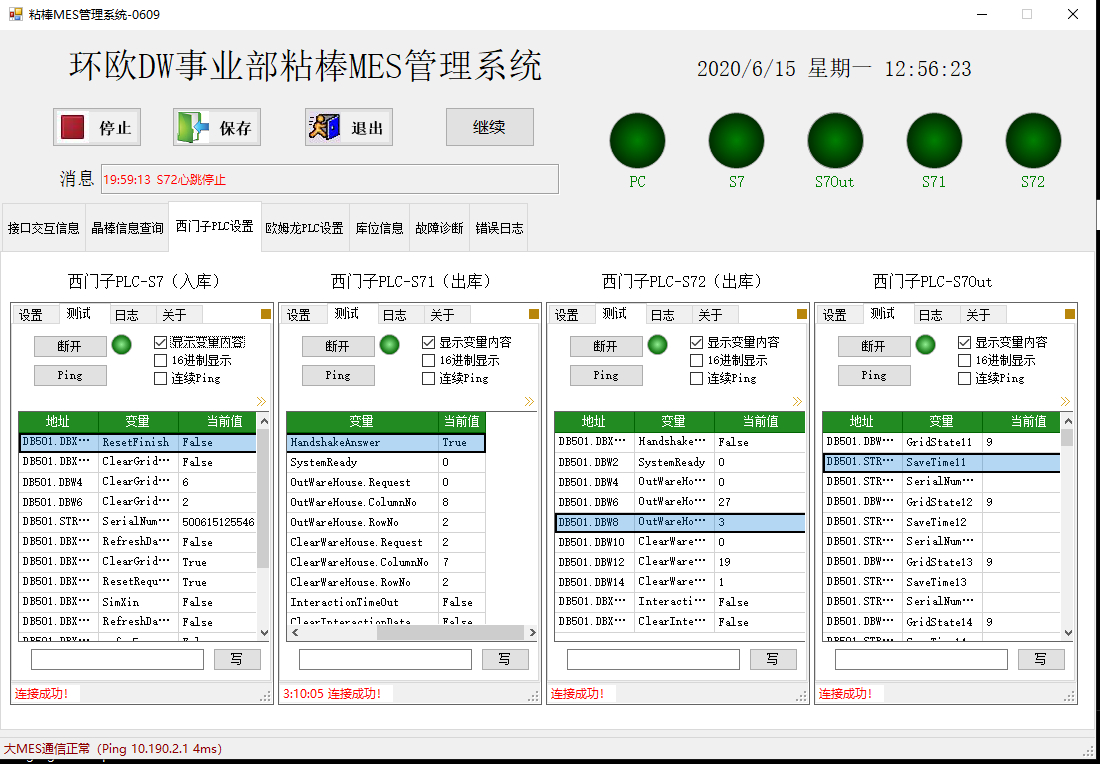Click vertical scrollbar up arrow in PLC-S70ut table

[1068, 421]
